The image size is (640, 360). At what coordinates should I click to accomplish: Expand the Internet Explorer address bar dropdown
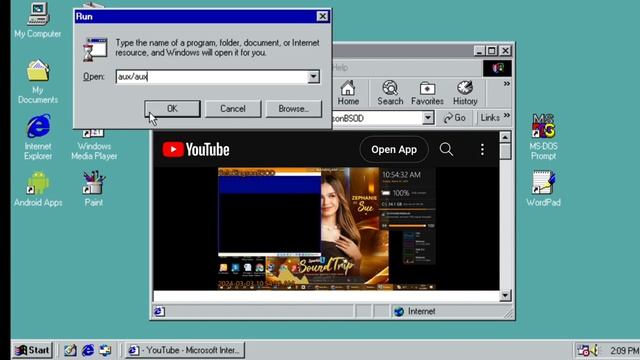coord(427,118)
